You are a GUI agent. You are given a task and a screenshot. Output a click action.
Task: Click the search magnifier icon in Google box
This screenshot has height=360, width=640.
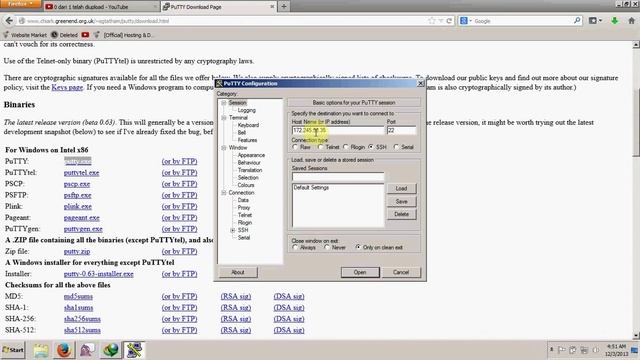(x=577, y=20)
